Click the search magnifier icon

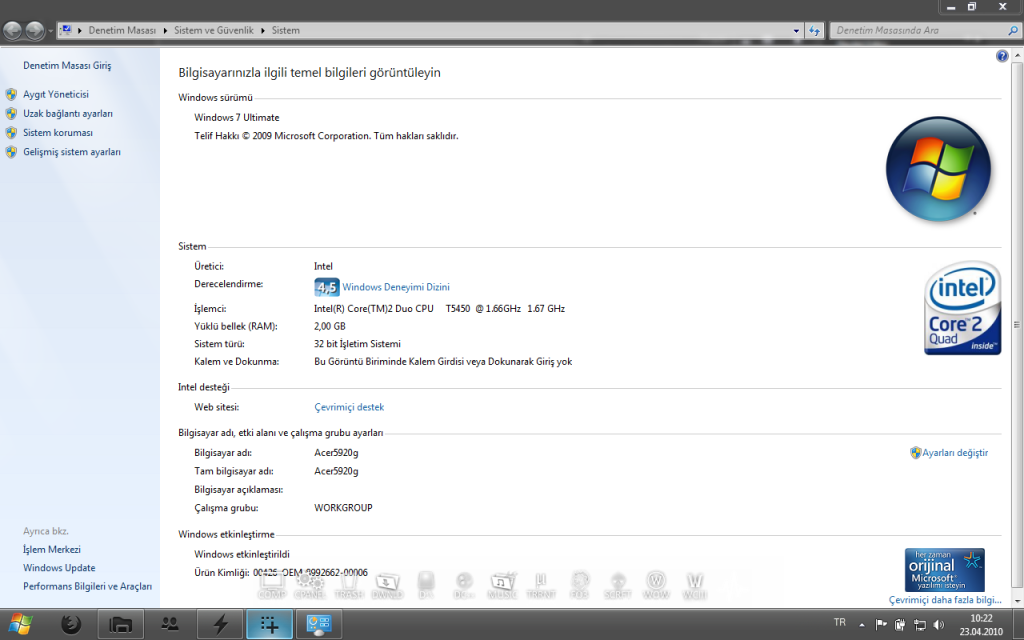click(x=1012, y=31)
